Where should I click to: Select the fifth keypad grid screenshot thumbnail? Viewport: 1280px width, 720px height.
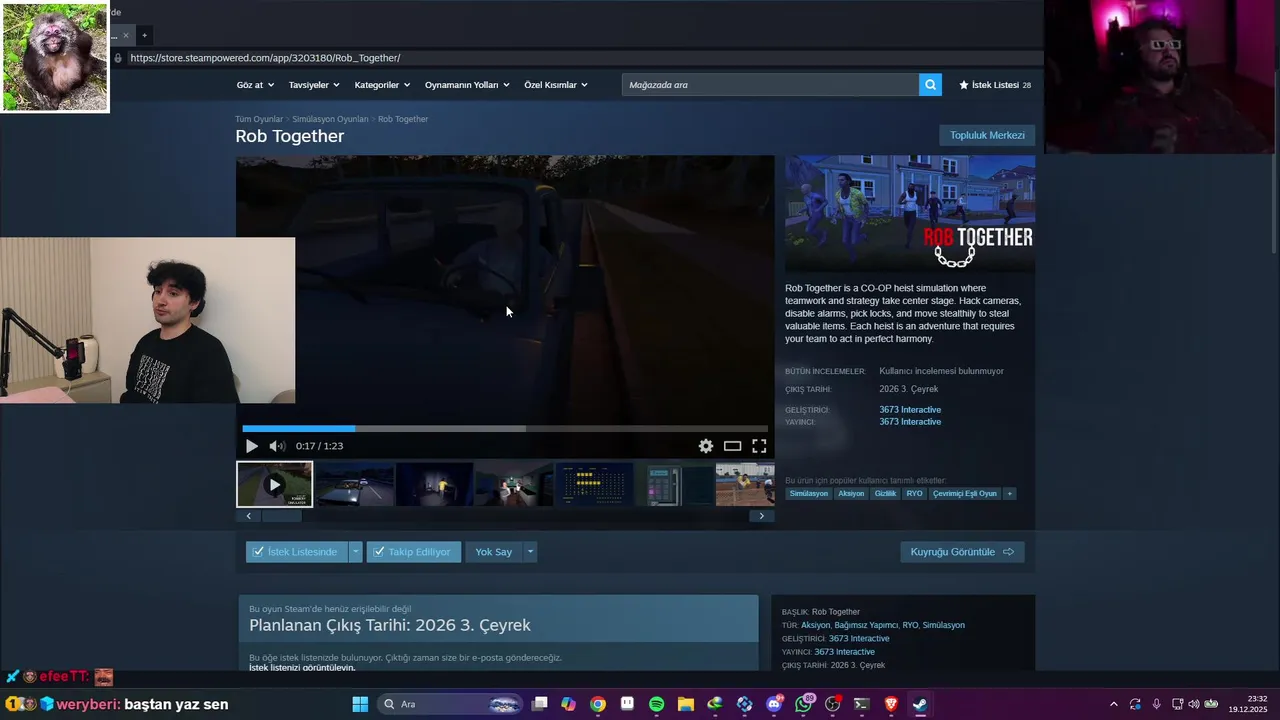click(595, 485)
